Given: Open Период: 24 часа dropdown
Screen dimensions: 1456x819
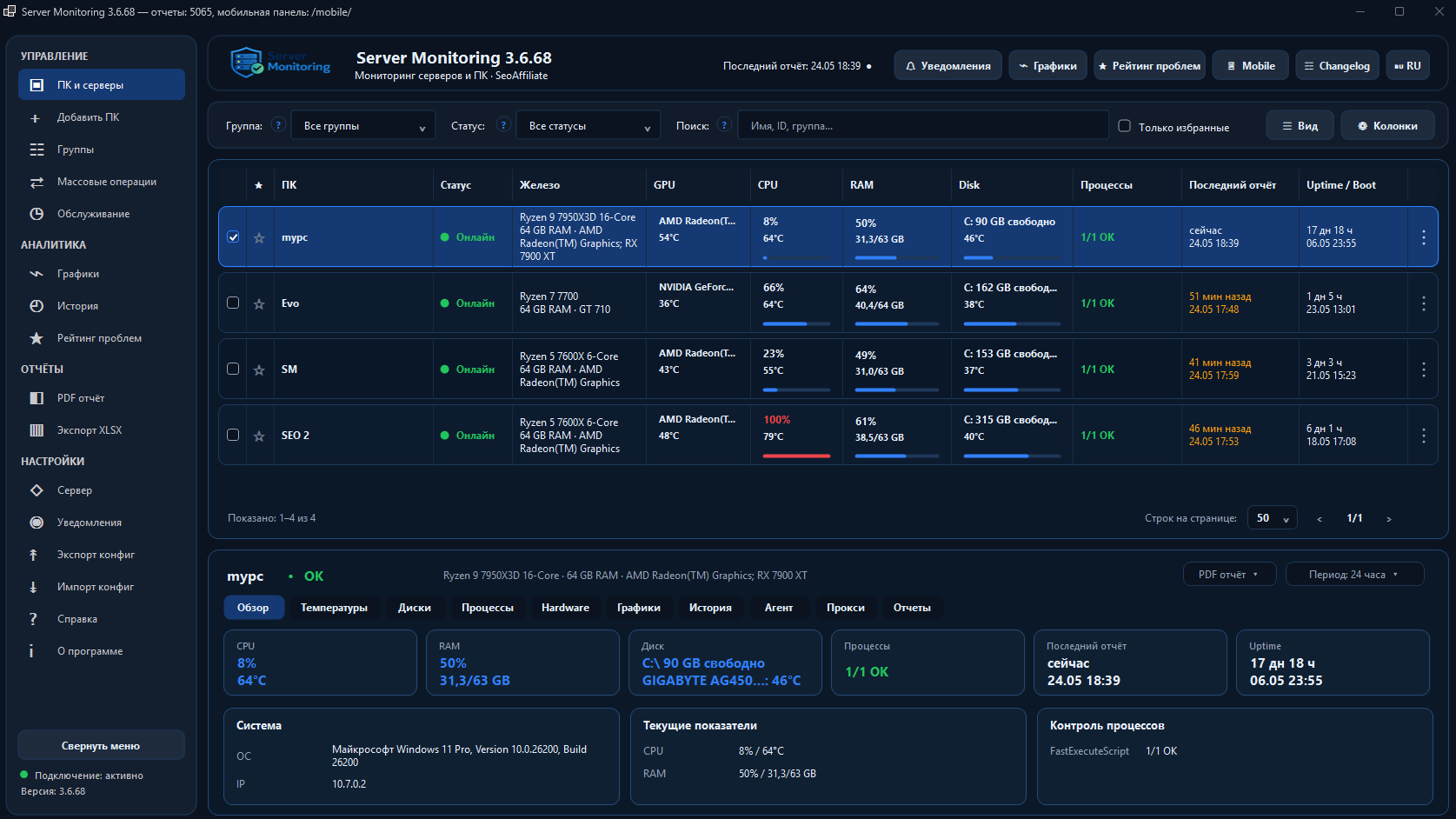Looking at the screenshot, I should tap(1354, 575).
